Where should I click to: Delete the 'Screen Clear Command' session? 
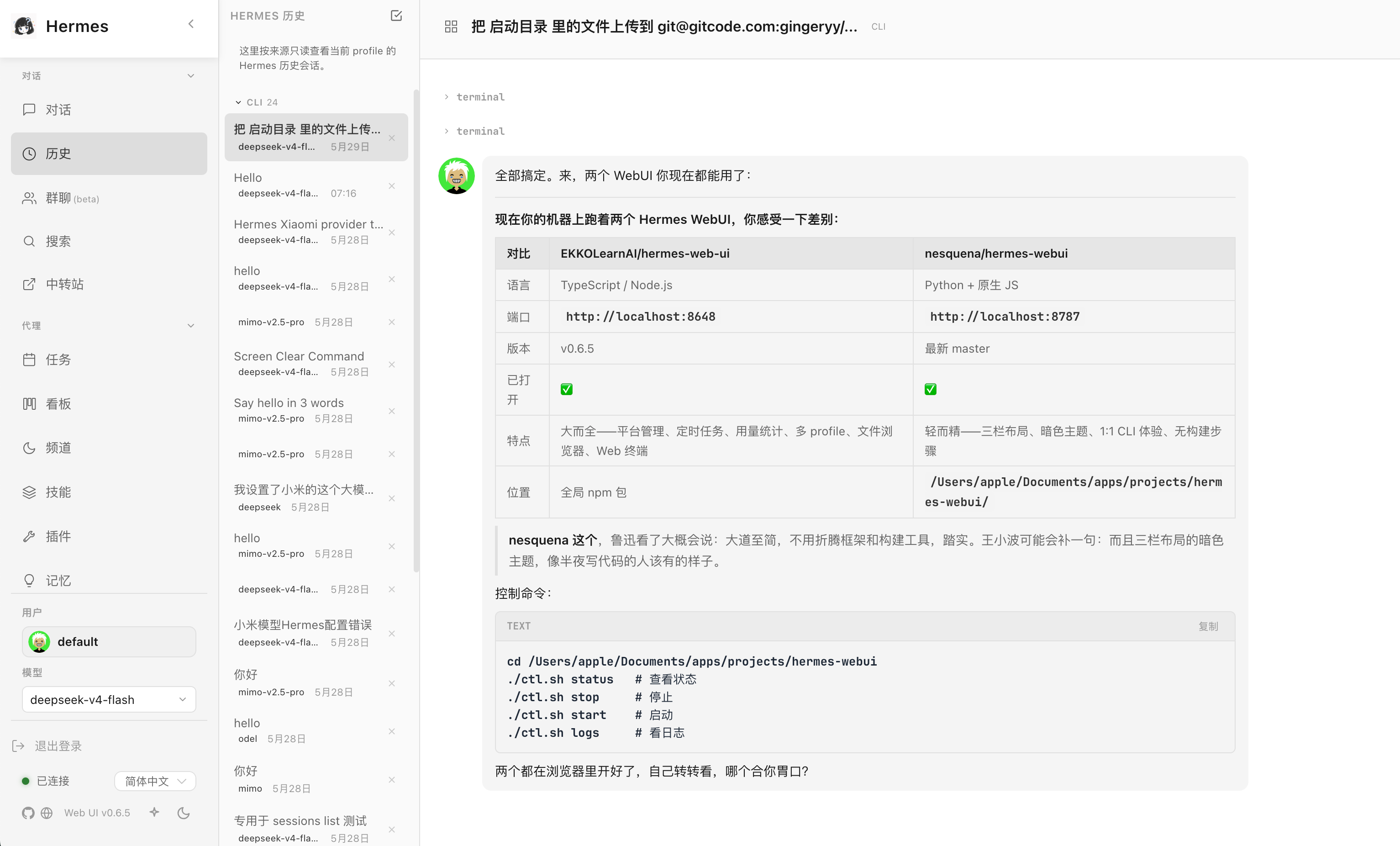[x=391, y=365]
